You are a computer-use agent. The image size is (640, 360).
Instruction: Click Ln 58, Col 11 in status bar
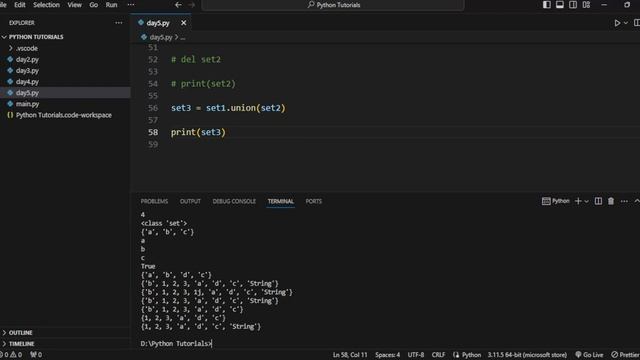pyautogui.click(x=350, y=355)
